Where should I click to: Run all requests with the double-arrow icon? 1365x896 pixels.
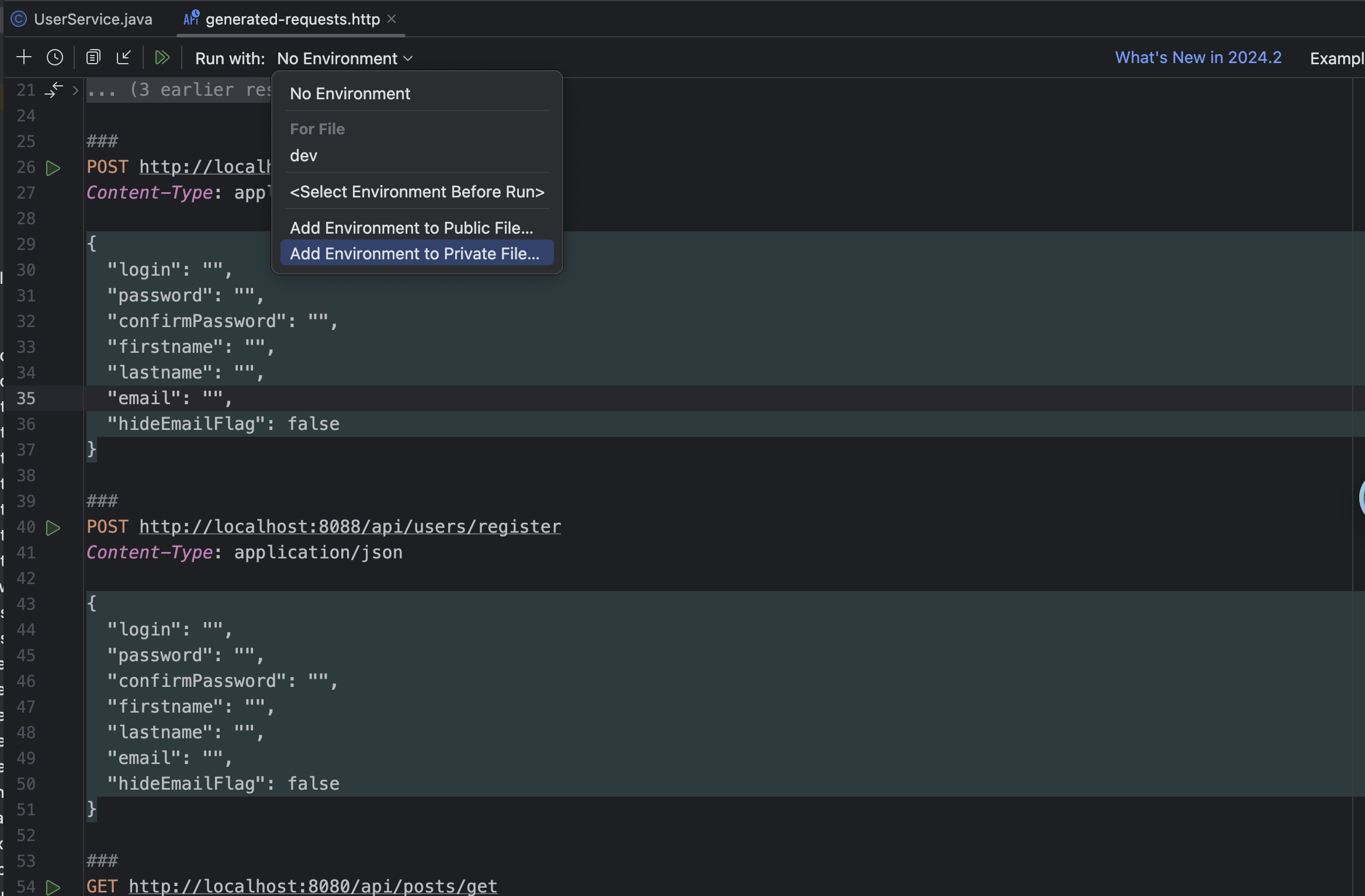[x=162, y=57]
